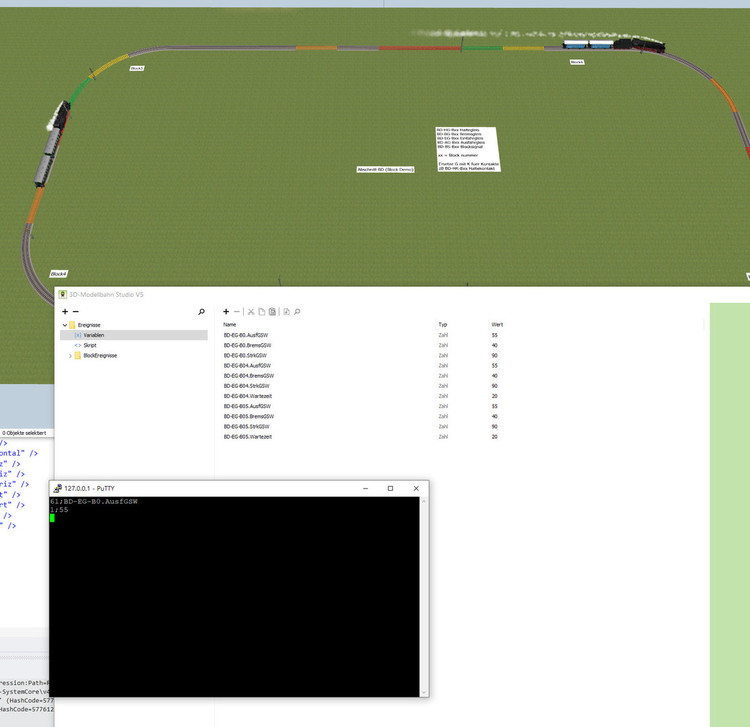Click the 3D-Modellbahn Studio window icon
This screenshot has height=727, width=750.
coord(62,294)
